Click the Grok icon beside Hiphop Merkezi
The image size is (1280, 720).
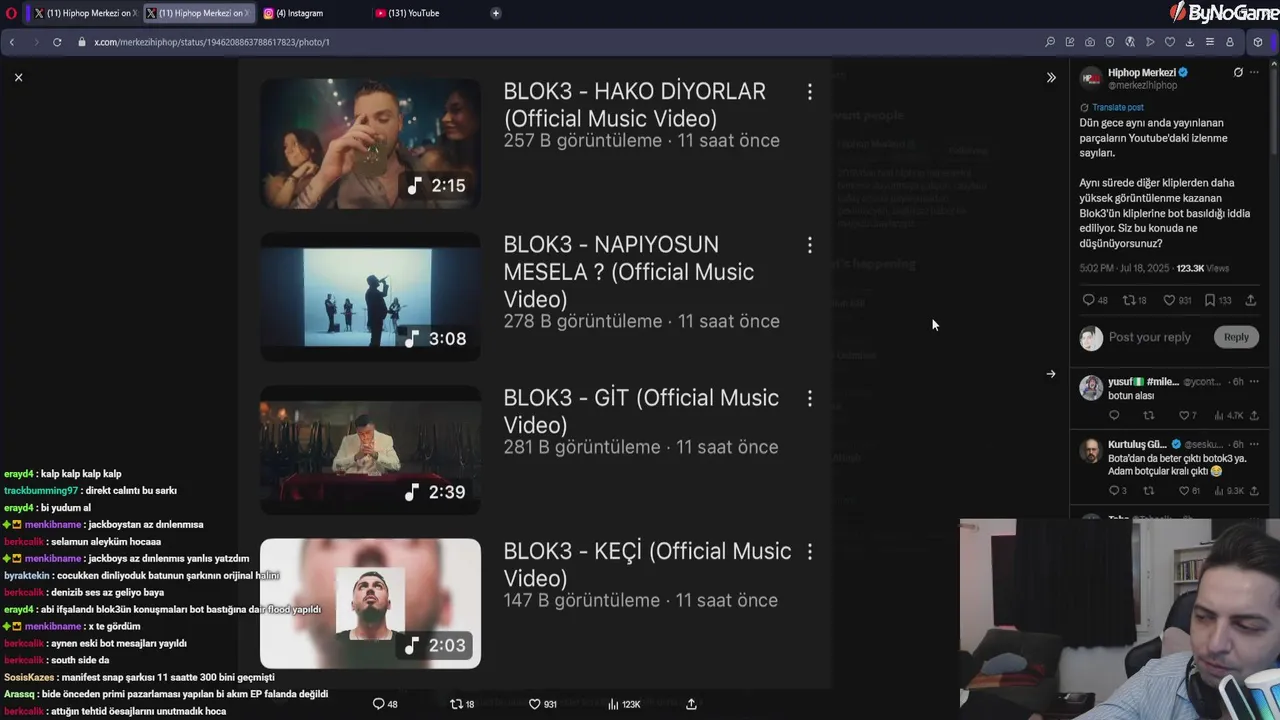tap(1238, 73)
